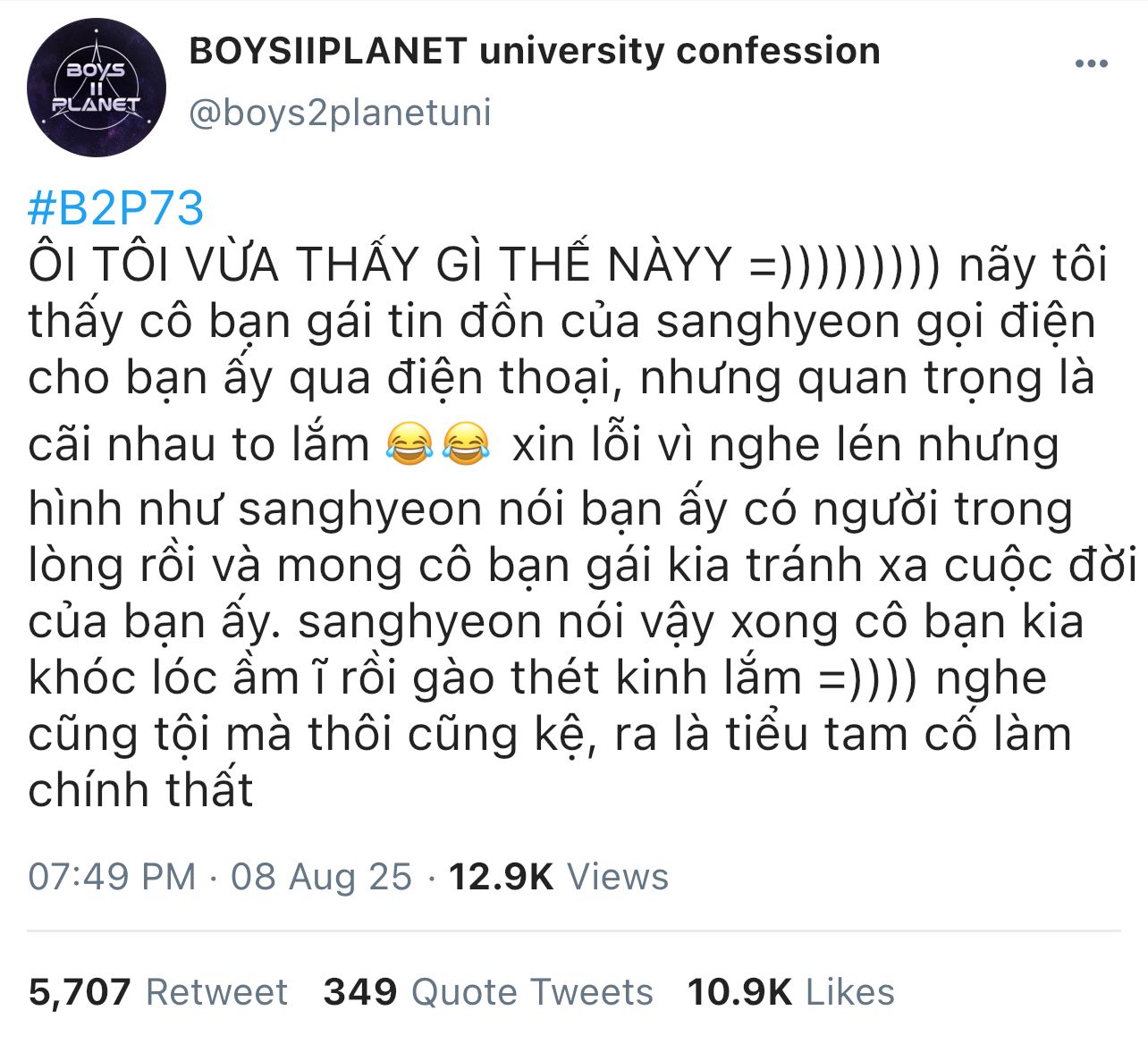
Task: Click the 'Likes' label text
Action: pos(850,992)
